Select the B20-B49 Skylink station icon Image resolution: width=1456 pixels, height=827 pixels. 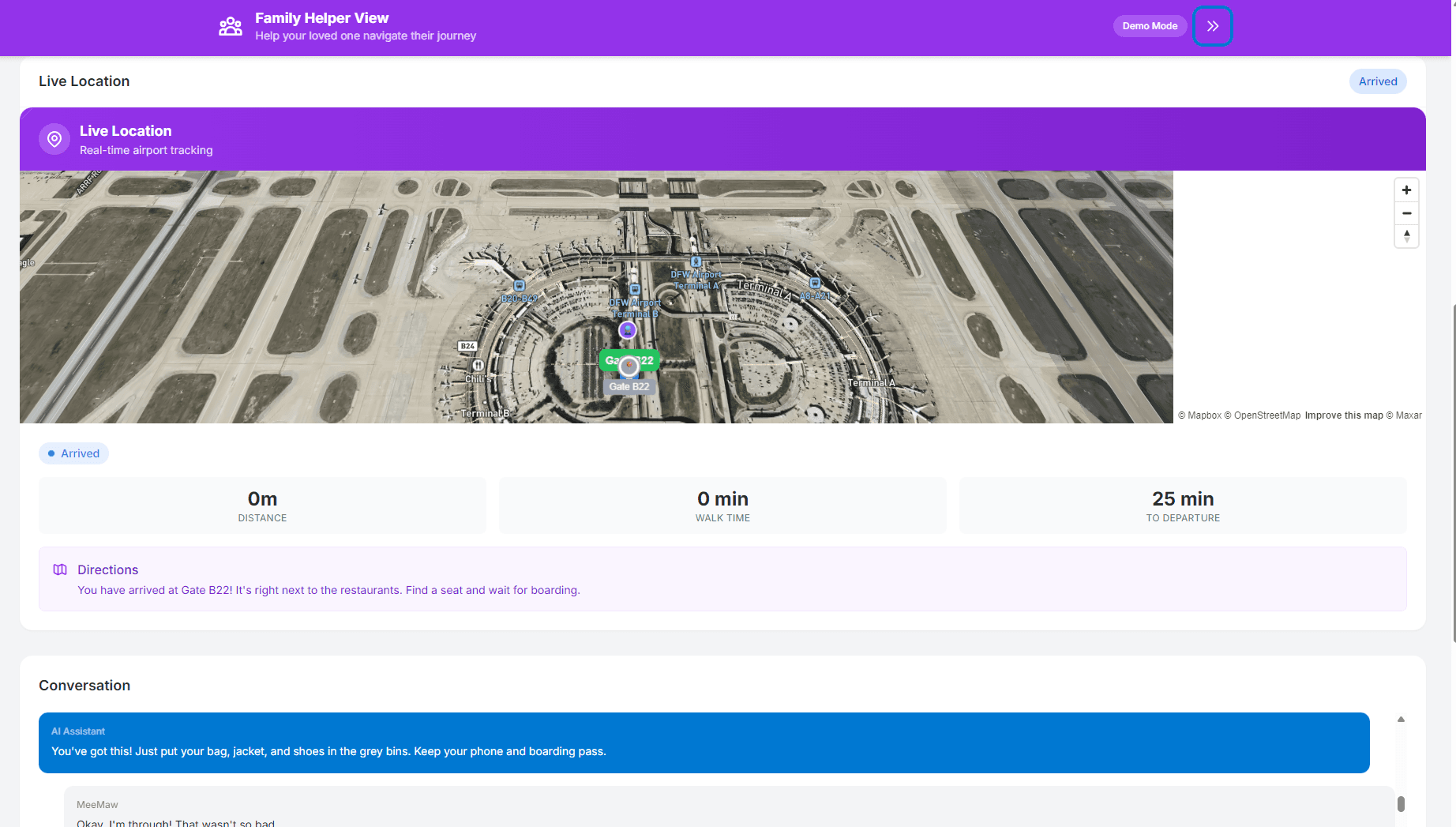click(519, 285)
